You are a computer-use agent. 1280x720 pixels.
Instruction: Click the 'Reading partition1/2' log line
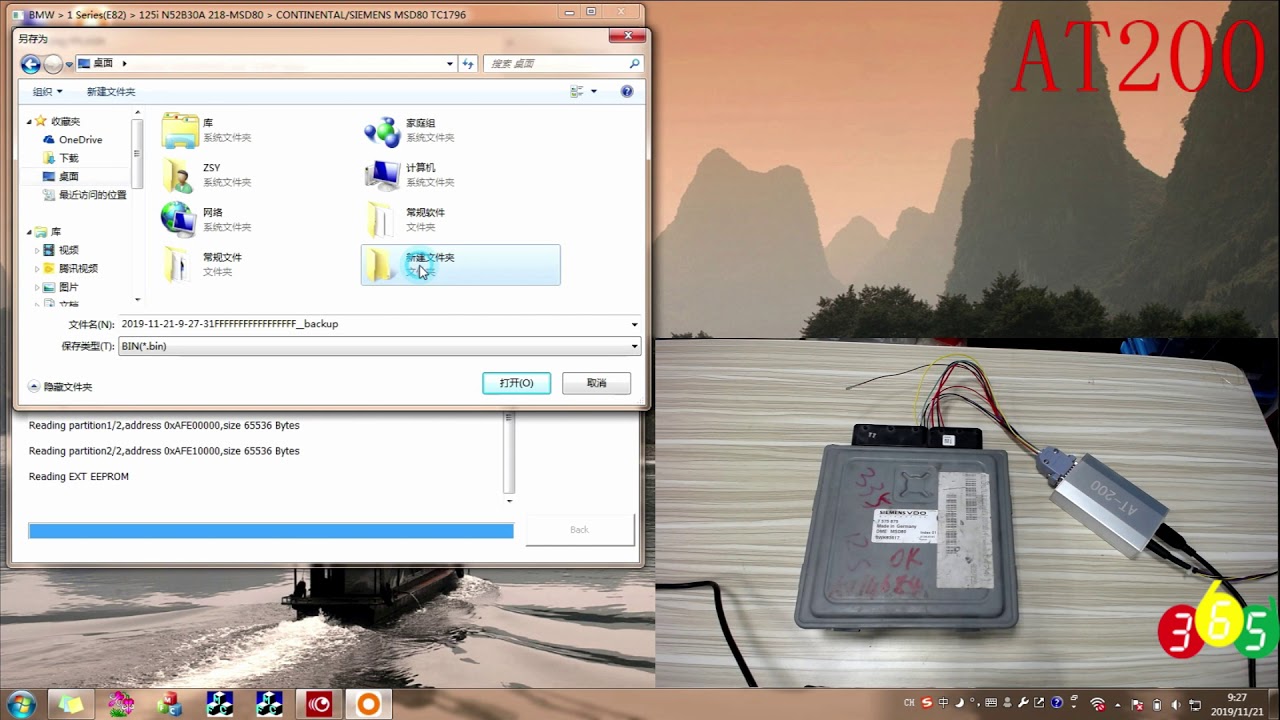click(x=164, y=425)
